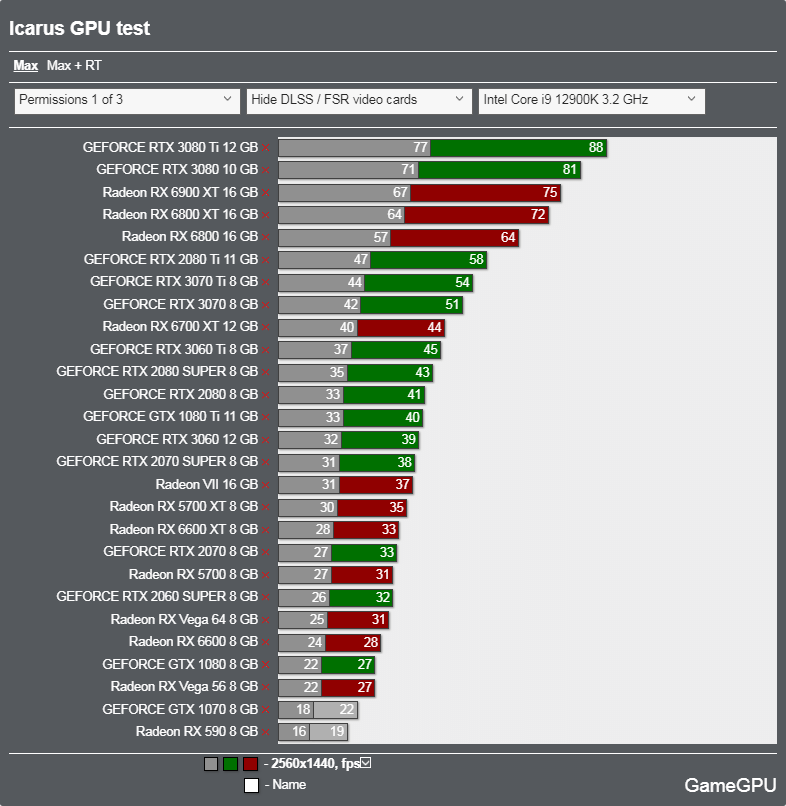Click red x beside GEFORCE RTX 3060 Ti 8 GB
Image resolution: width=786 pixels, height=806 pixels.
(266, 350)
